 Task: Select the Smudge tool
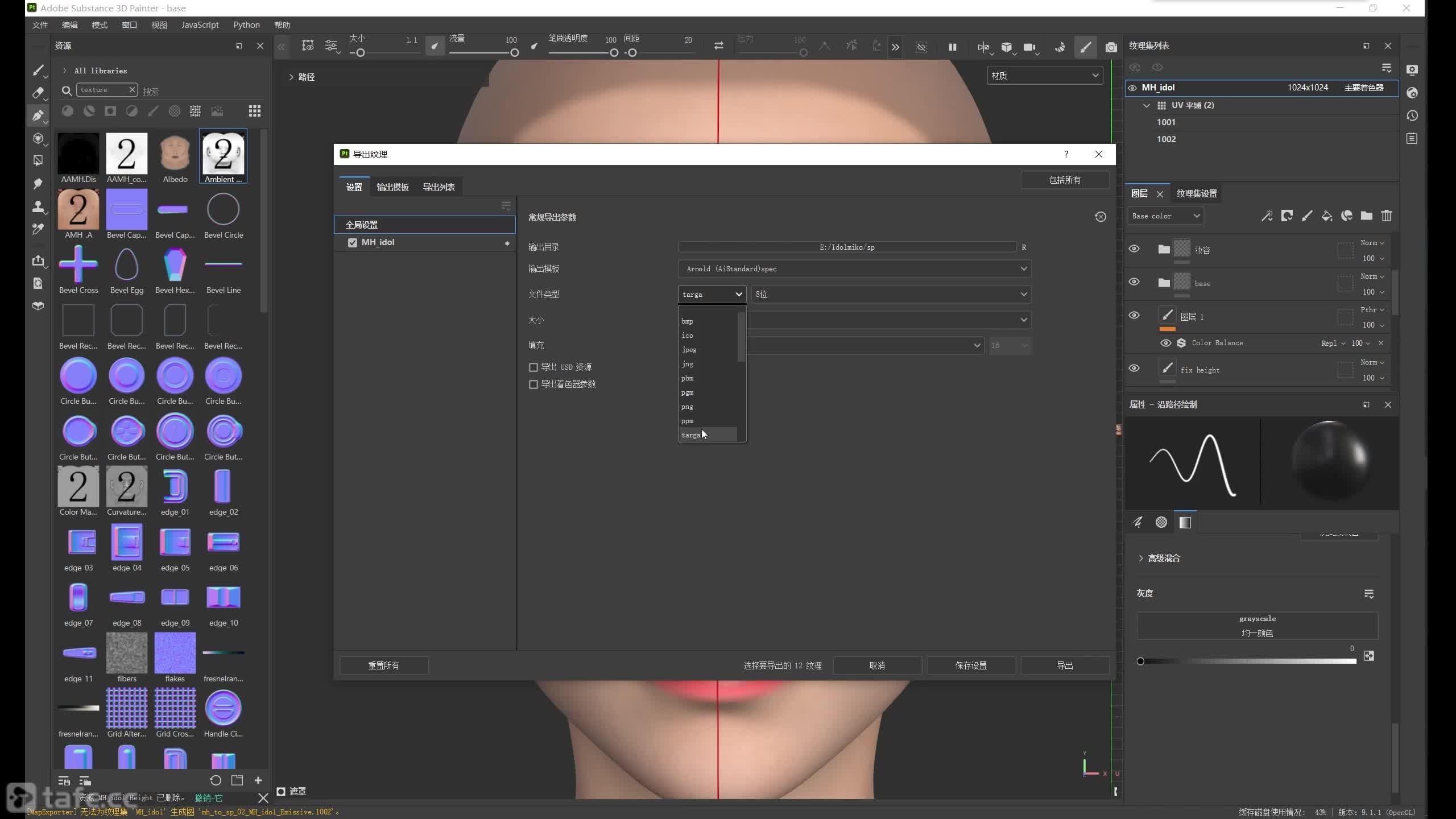pos(38,184)
